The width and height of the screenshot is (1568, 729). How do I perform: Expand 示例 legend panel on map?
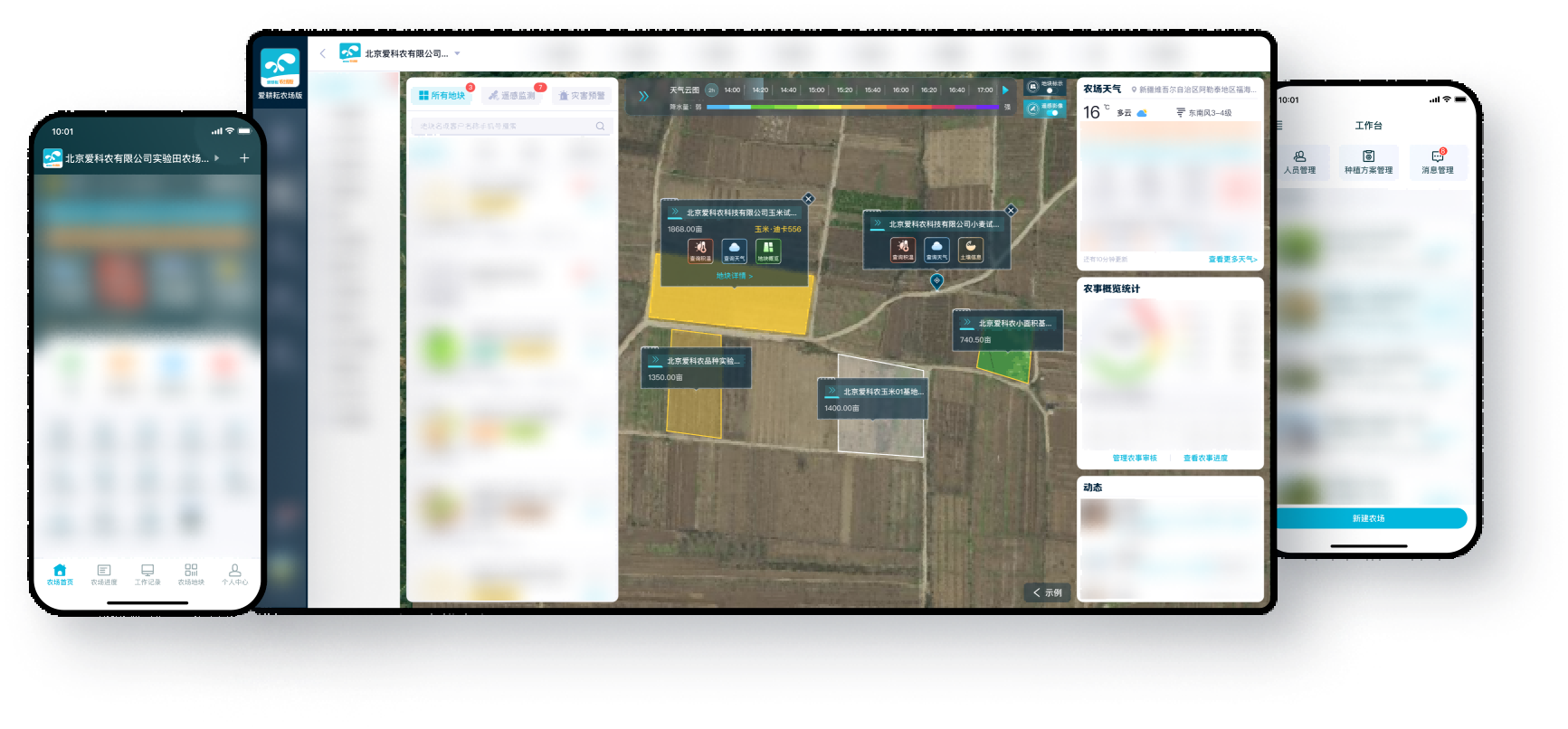[1047, 592]
